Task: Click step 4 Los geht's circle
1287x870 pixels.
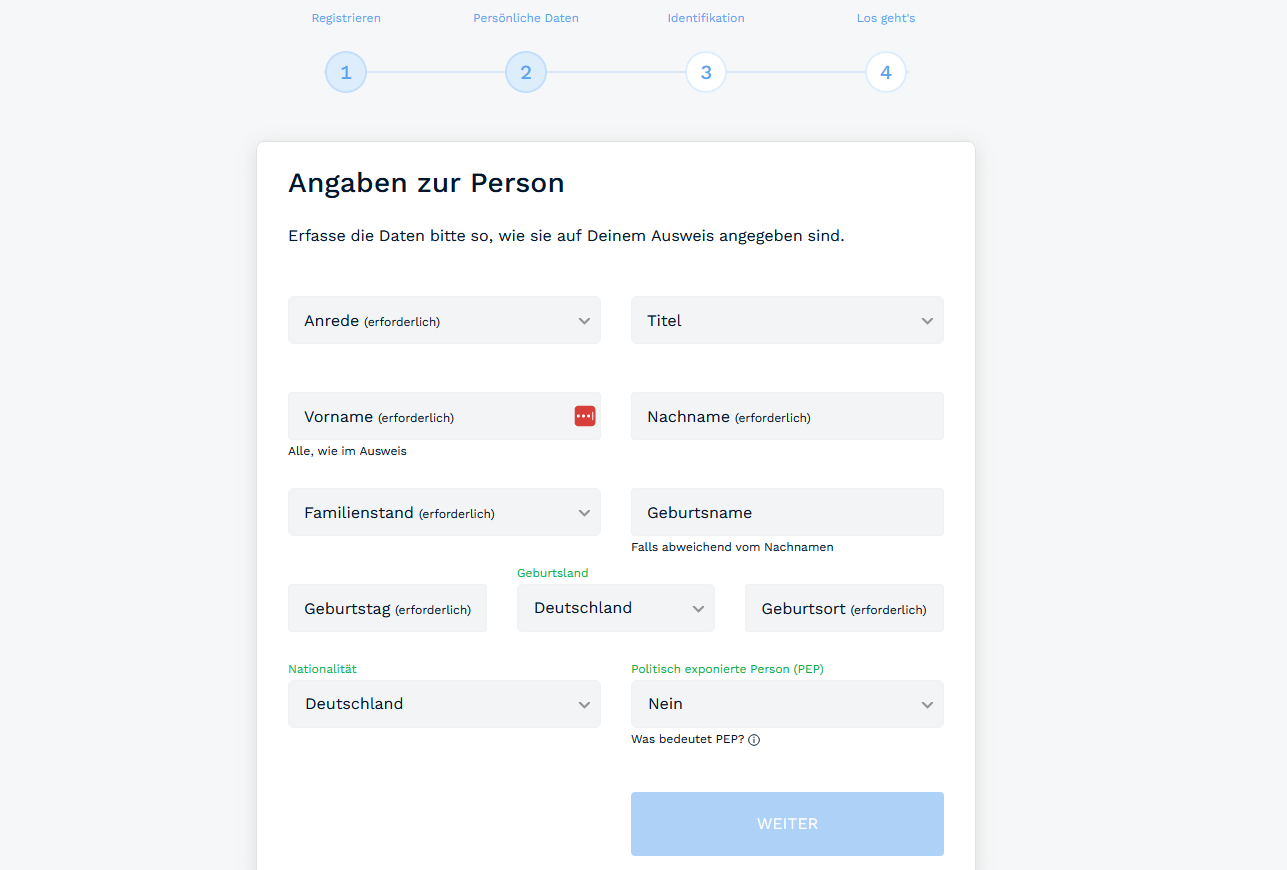Action: (x=886, y=73)
